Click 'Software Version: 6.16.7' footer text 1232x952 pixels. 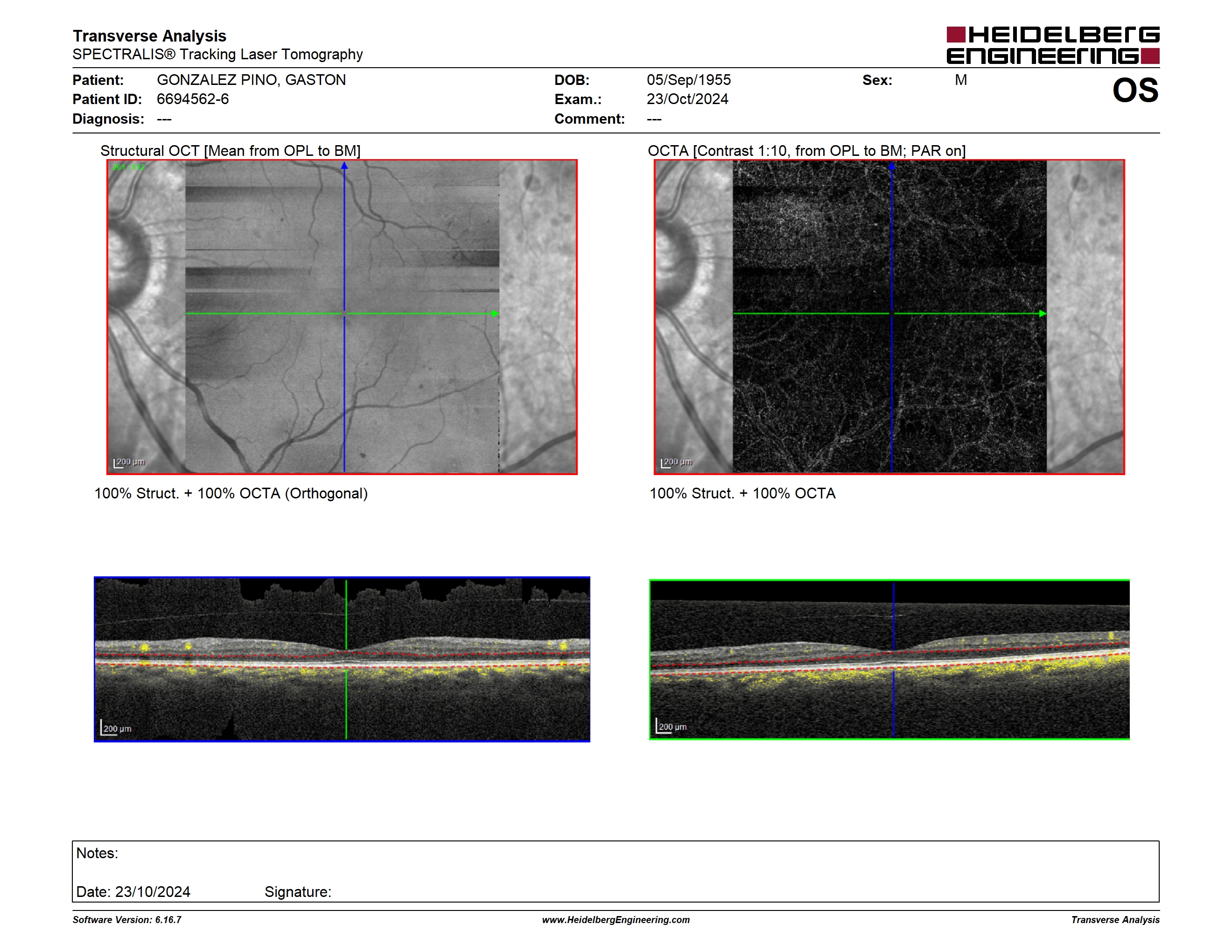coord(127,920)
